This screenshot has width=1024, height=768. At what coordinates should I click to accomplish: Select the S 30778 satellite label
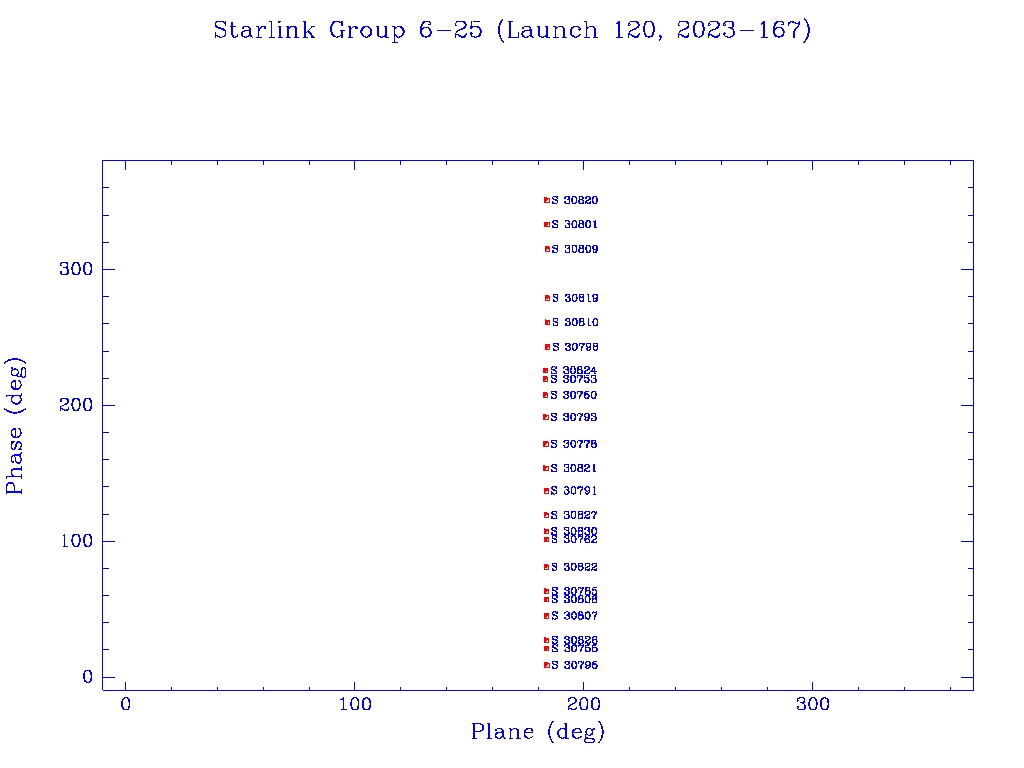(x=573, y=444)
